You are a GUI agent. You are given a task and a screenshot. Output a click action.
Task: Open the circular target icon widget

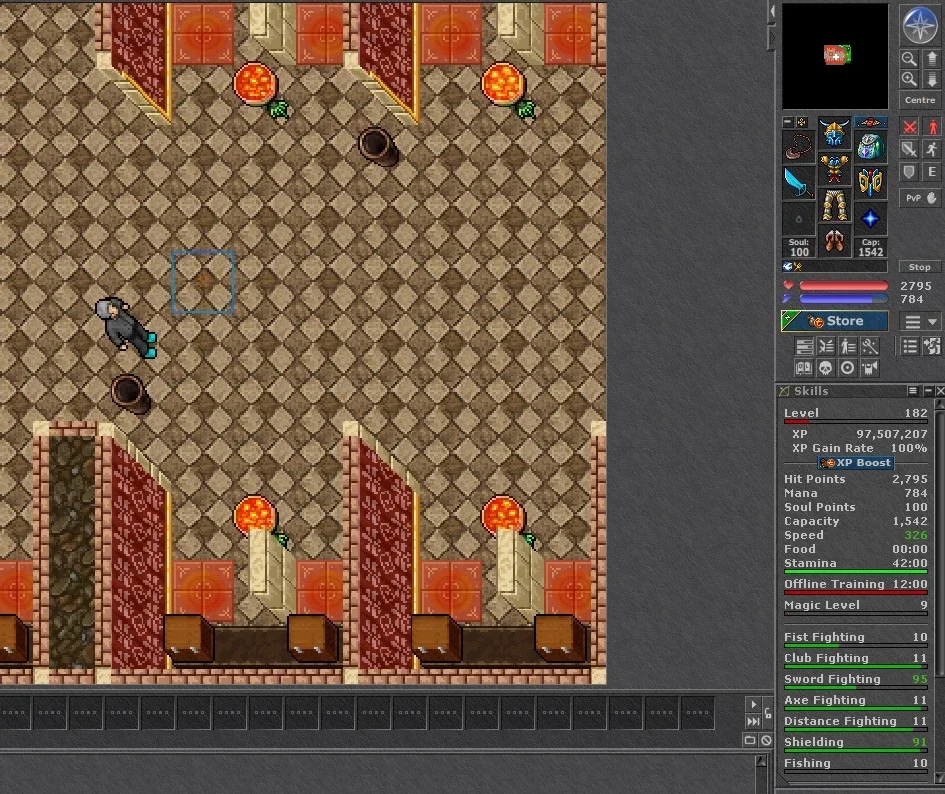[x=847, y=368]
